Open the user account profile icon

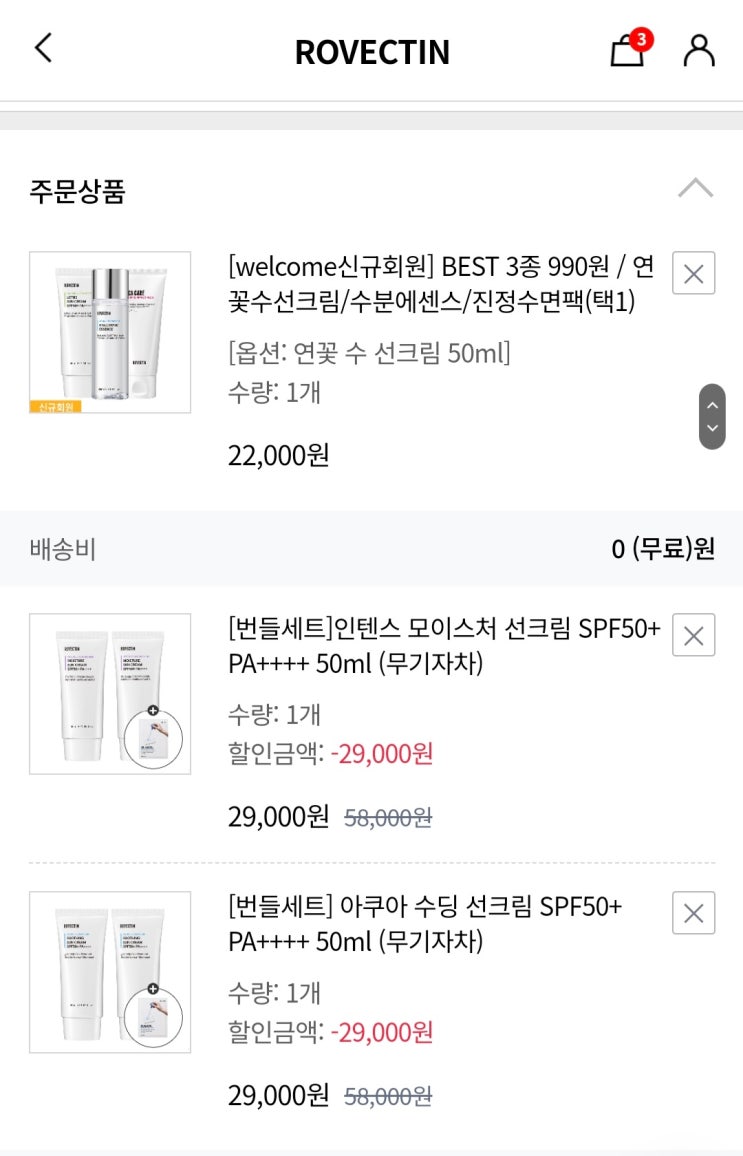click(x=699, y=49)
